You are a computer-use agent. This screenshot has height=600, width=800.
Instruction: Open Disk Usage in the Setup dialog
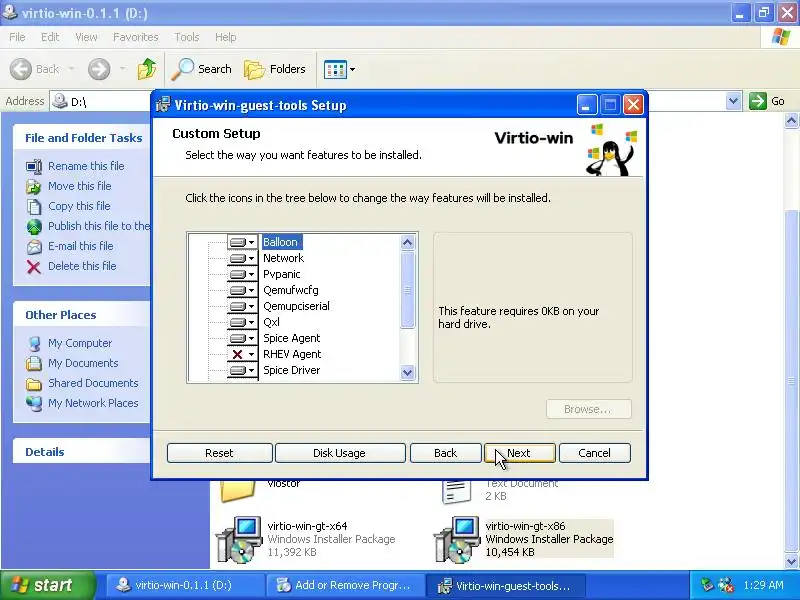340,453
